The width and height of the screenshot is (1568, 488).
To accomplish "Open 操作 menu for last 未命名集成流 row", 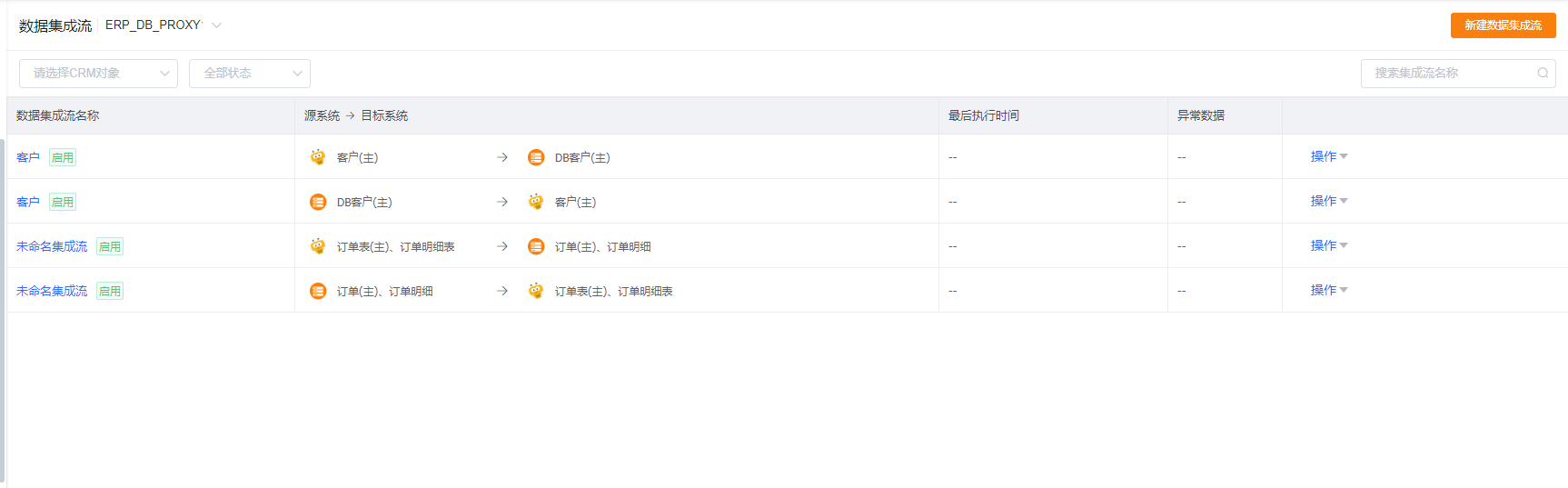I will 1328,290.
